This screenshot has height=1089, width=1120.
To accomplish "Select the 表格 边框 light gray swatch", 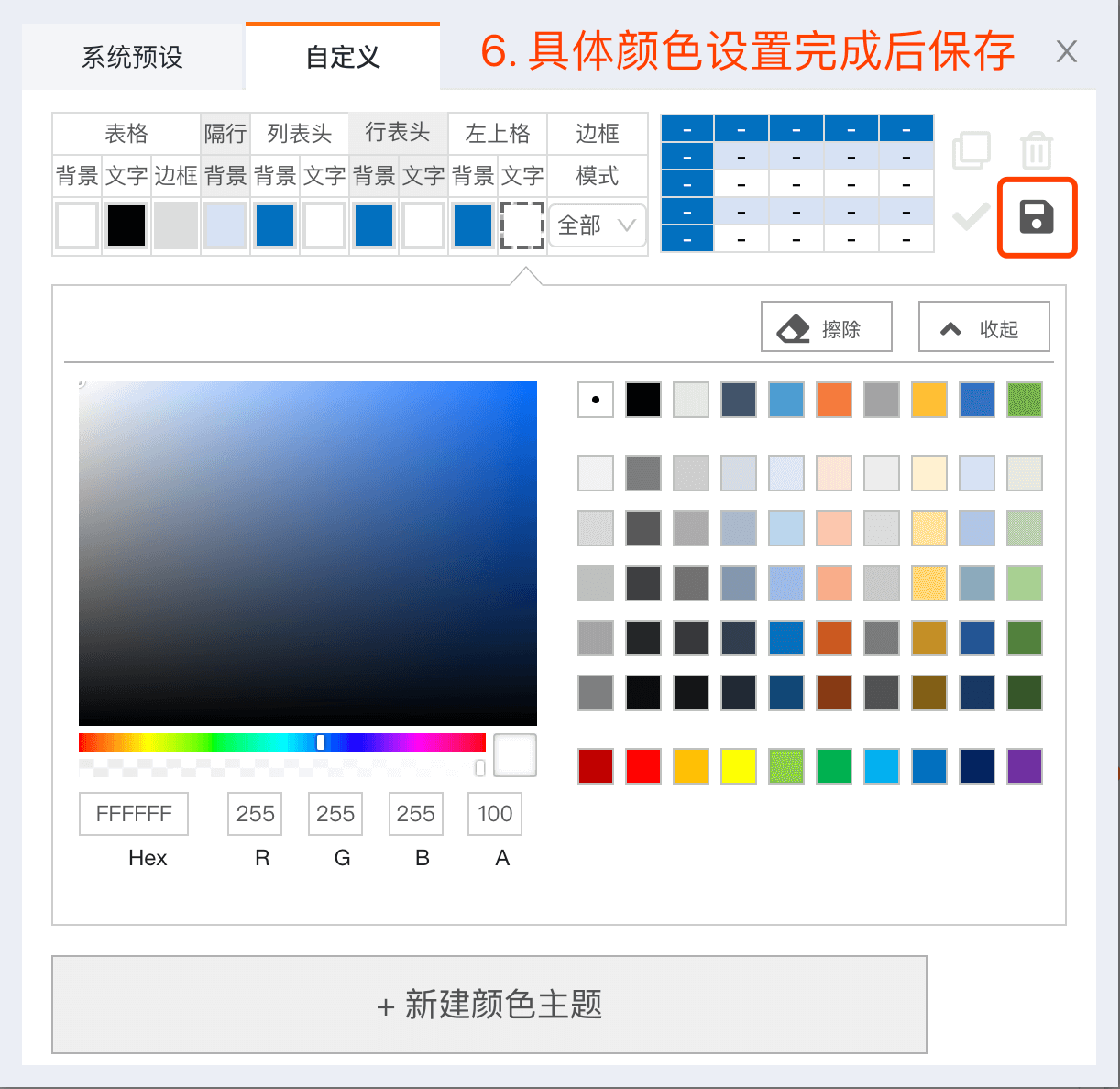I will pos(176,225).
